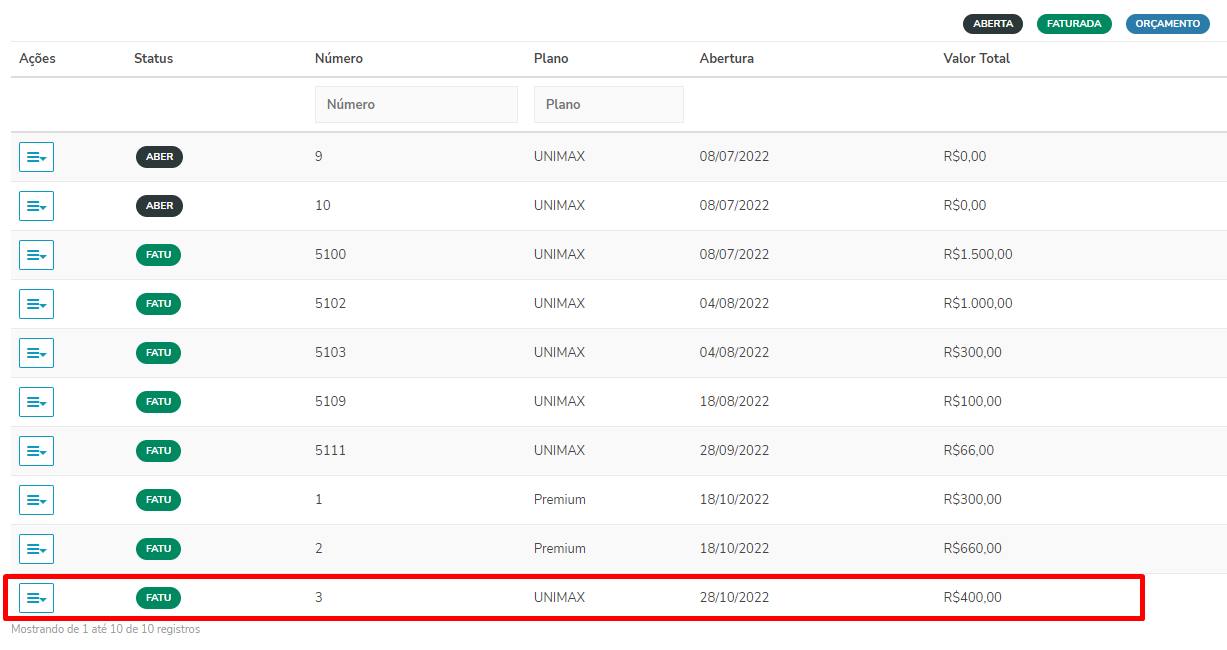This screenshot has height=650, width=1227.
Task: Open actions menu for order 5102
Action: (x=36, y=304)
